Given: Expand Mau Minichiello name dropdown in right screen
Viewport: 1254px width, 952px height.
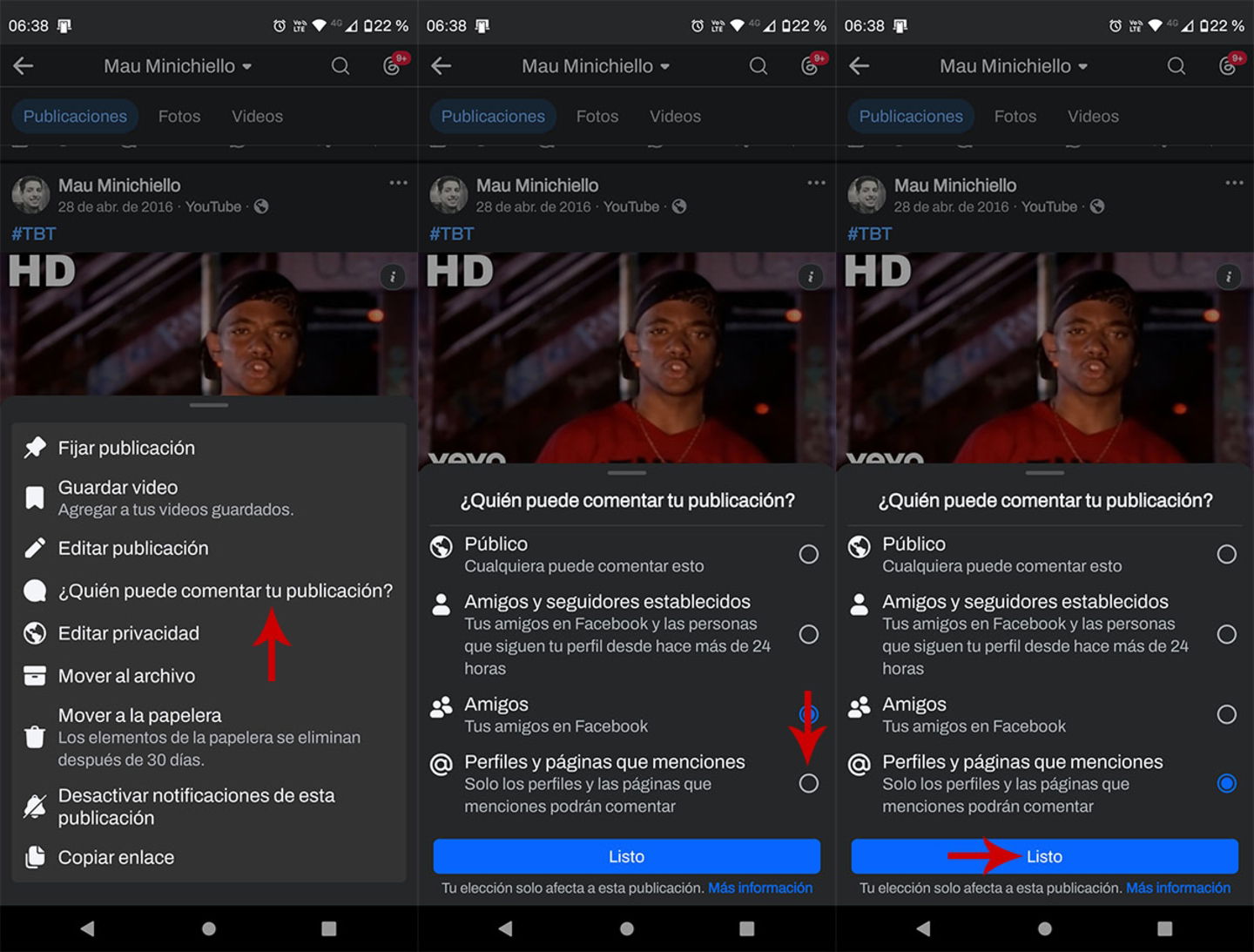Looking at the screenshot, I should click(1014, 66).
